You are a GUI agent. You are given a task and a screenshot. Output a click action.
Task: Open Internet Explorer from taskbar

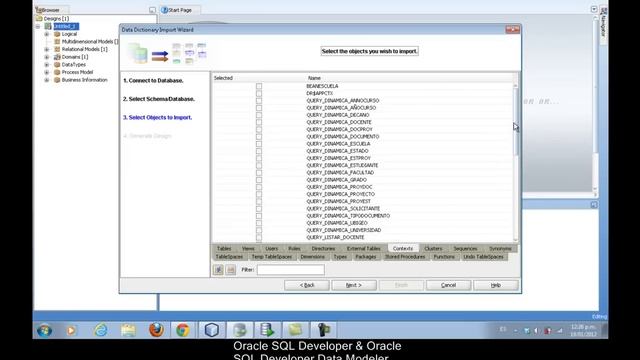point(100,330)
